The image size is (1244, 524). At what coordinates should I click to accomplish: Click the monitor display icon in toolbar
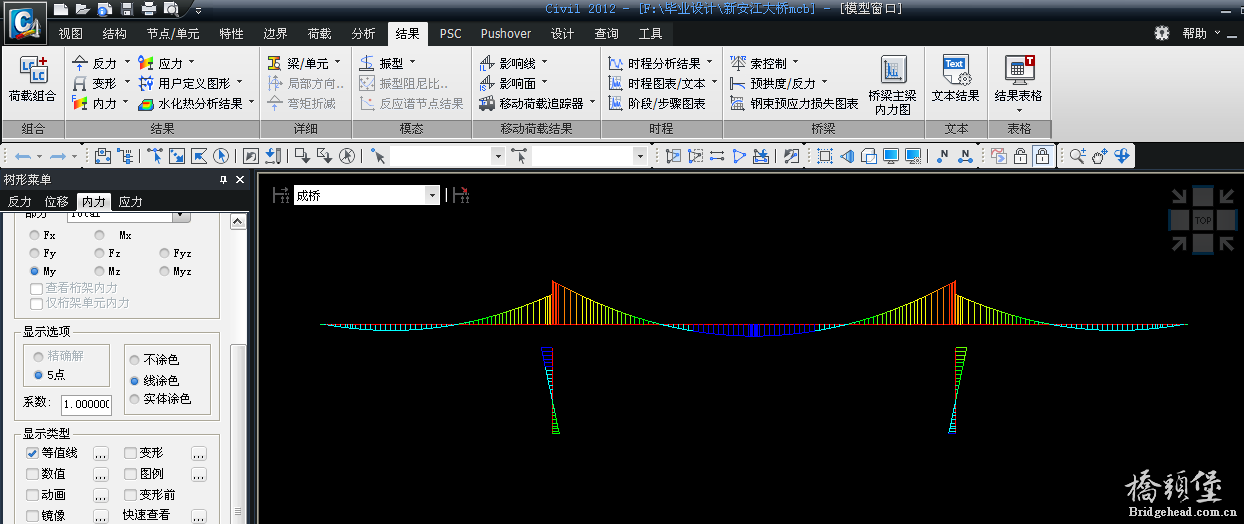891,156
